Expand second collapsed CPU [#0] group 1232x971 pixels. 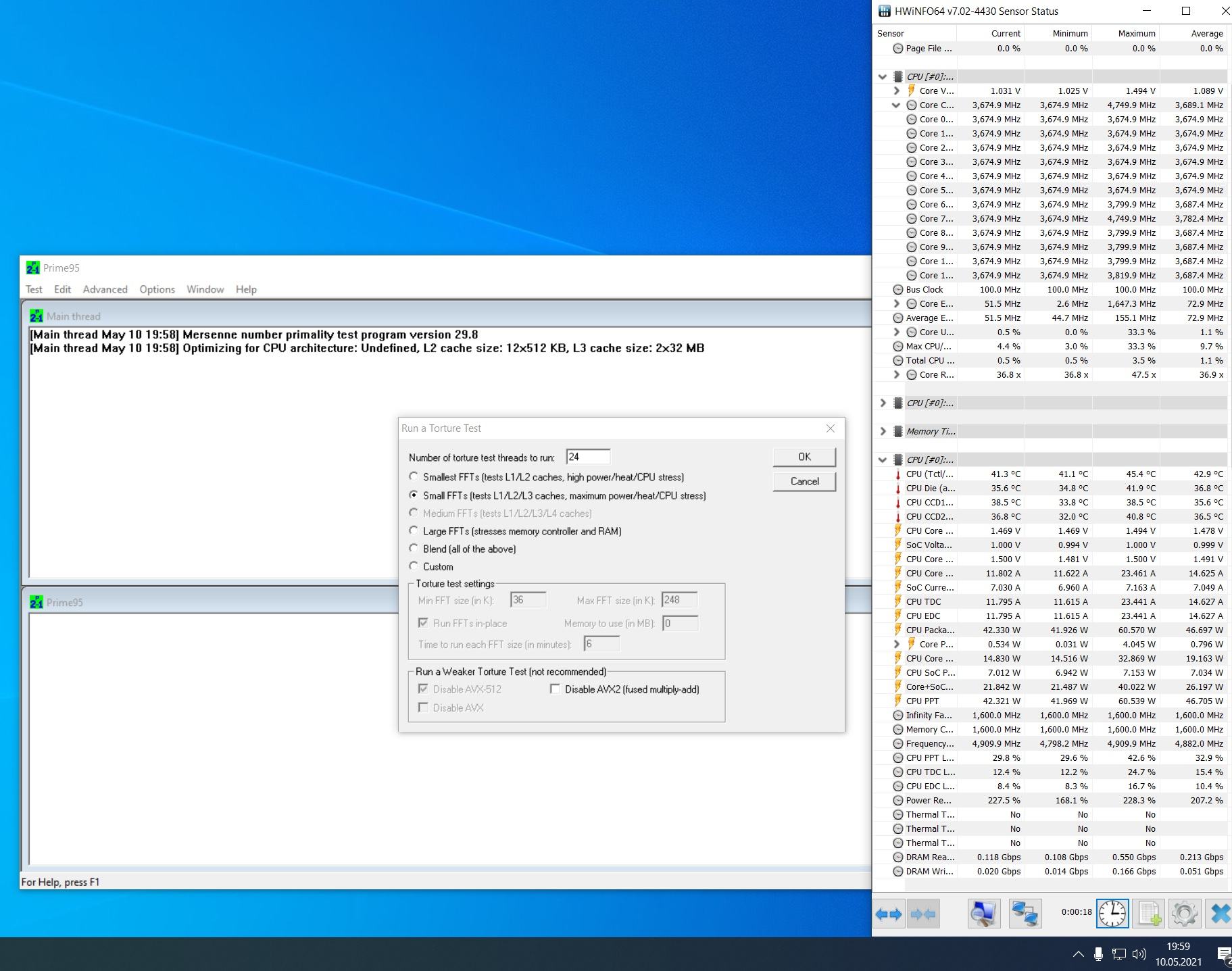(883, 403)
